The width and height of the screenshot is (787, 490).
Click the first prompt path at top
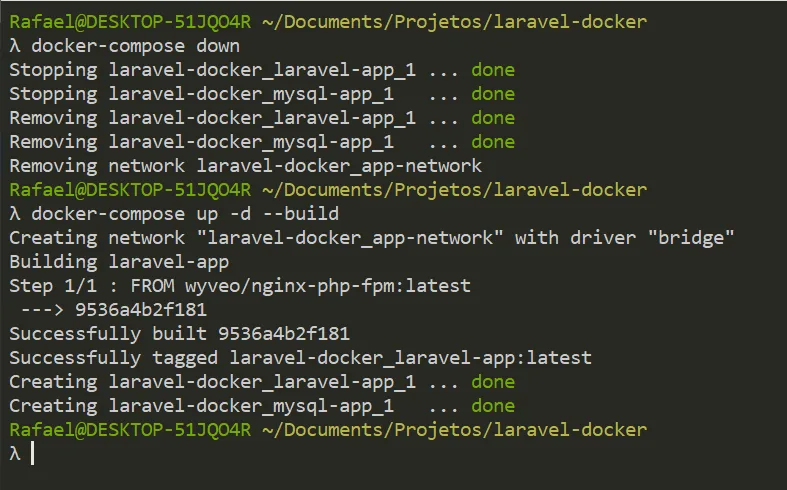[x=455, y=22]
